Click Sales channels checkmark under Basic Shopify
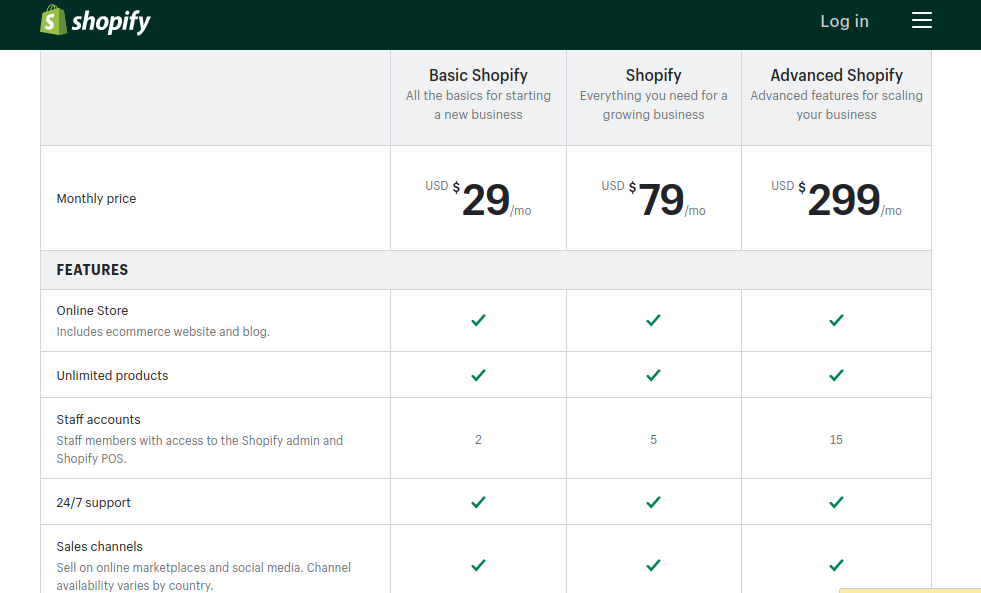The width and height of the screenshot is (981, 593). pyautogui.click(x=478, y=565)
